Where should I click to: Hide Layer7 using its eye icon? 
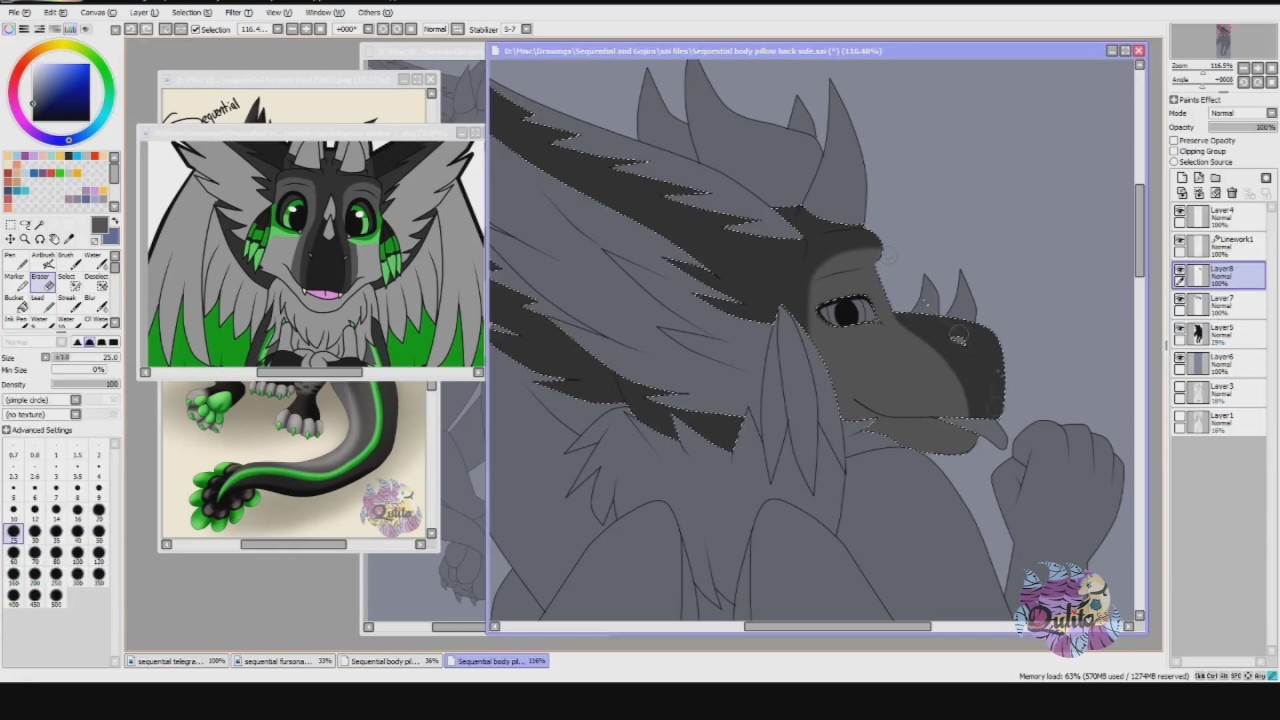click(1180, 299)
